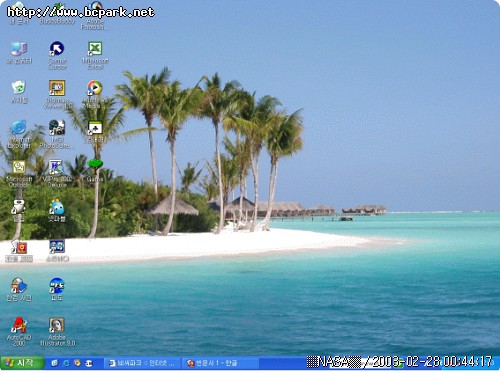Open the My Computer (내 컴퓨터) desktop icon
The image size is (500, 374).
tap(19, 53)
